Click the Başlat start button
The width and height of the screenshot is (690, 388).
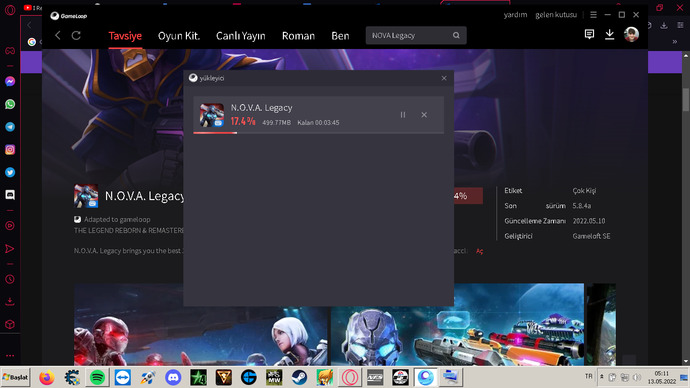tap(15, 377)
